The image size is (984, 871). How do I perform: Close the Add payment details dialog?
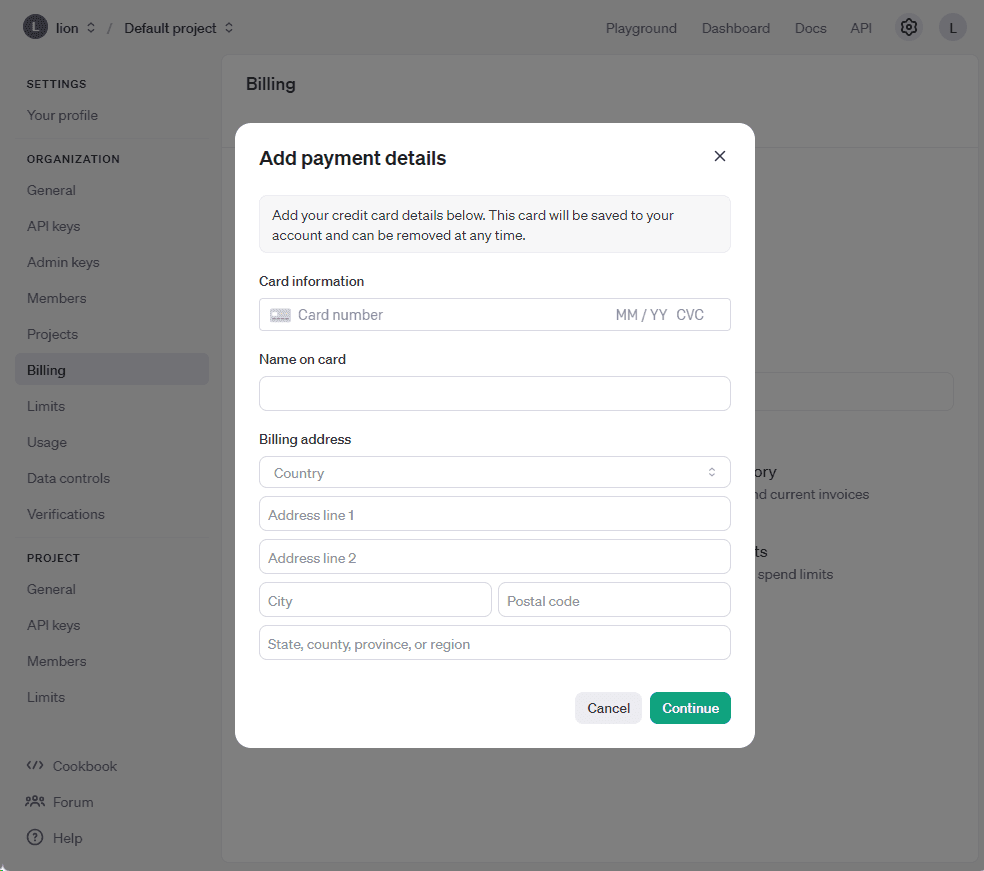[719, 156]
